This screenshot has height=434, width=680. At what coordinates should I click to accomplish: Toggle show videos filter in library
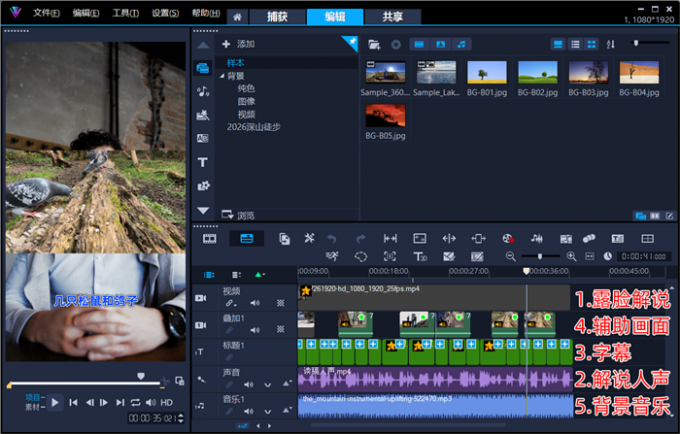coord(419,44)
